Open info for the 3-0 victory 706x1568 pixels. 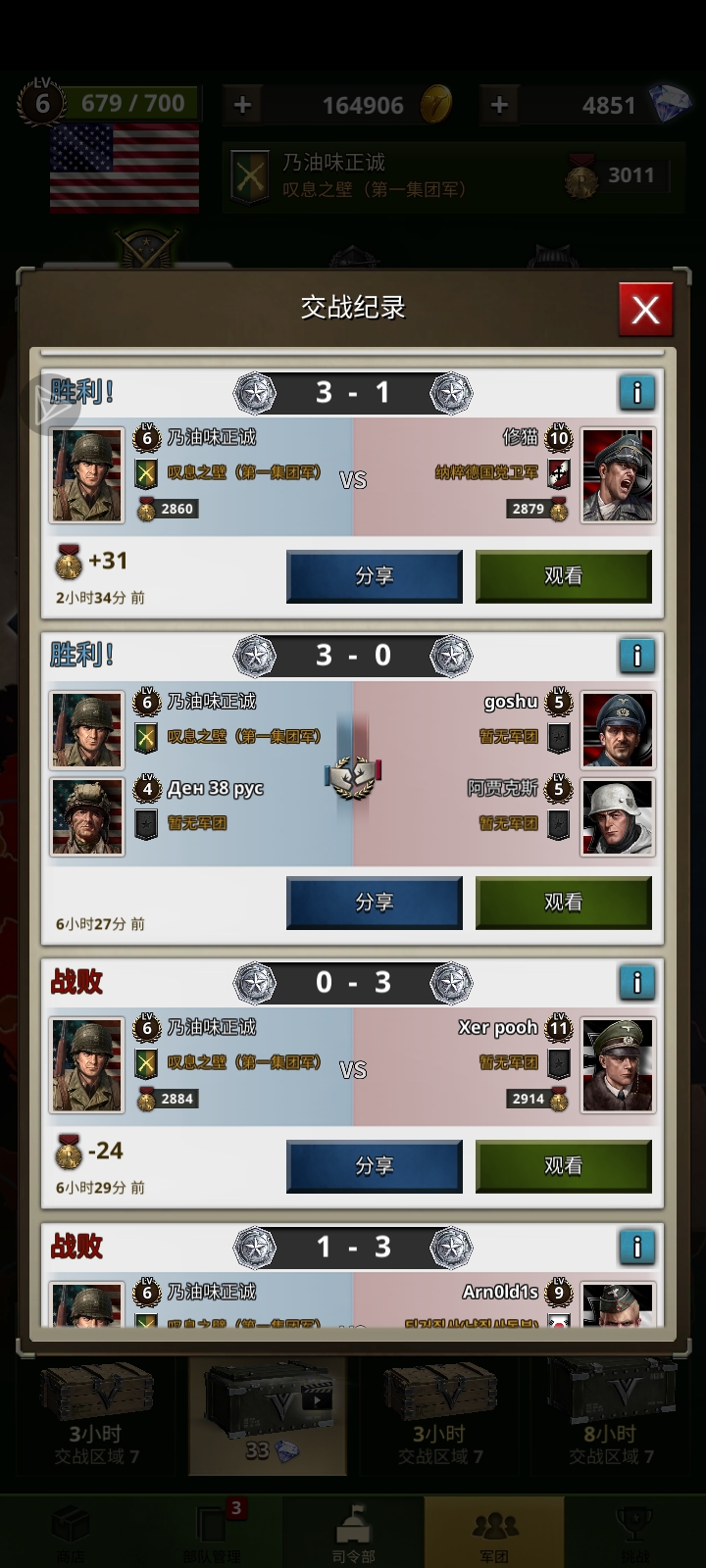point(637,655)
